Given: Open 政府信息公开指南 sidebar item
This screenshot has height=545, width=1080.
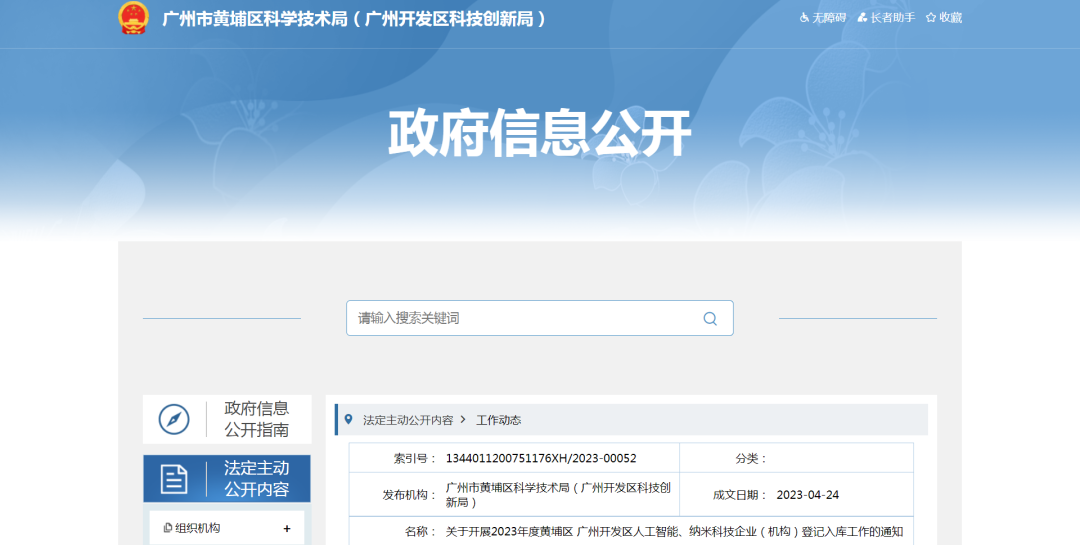Looking at the screenshot, I should (227, 419).
